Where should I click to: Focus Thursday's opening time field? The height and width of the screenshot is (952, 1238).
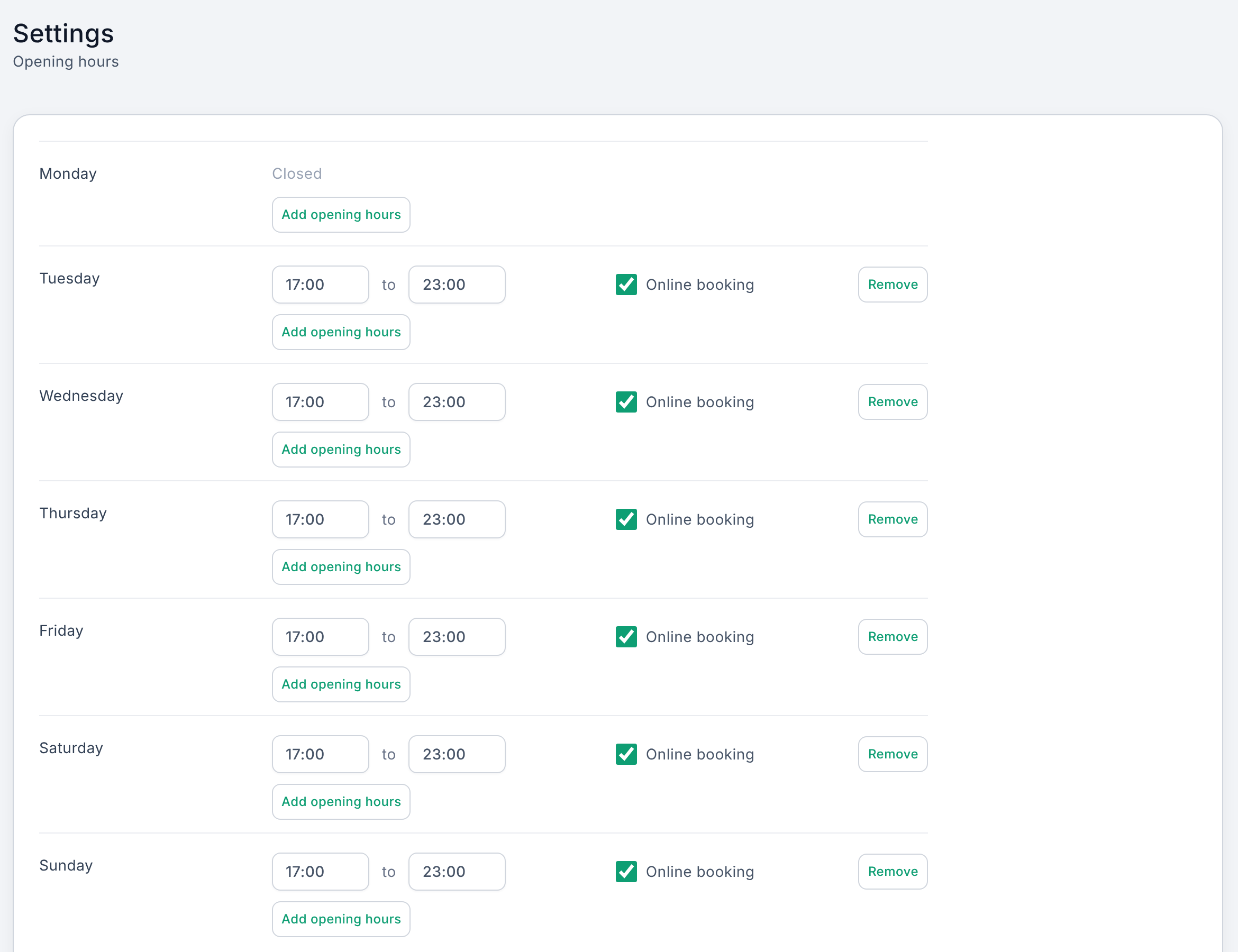pos(320,519)
